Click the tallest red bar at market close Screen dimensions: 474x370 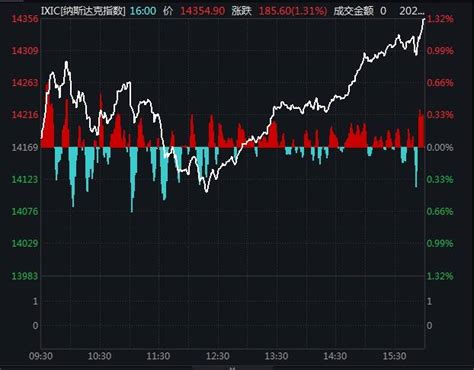click(x=421, y=129)
